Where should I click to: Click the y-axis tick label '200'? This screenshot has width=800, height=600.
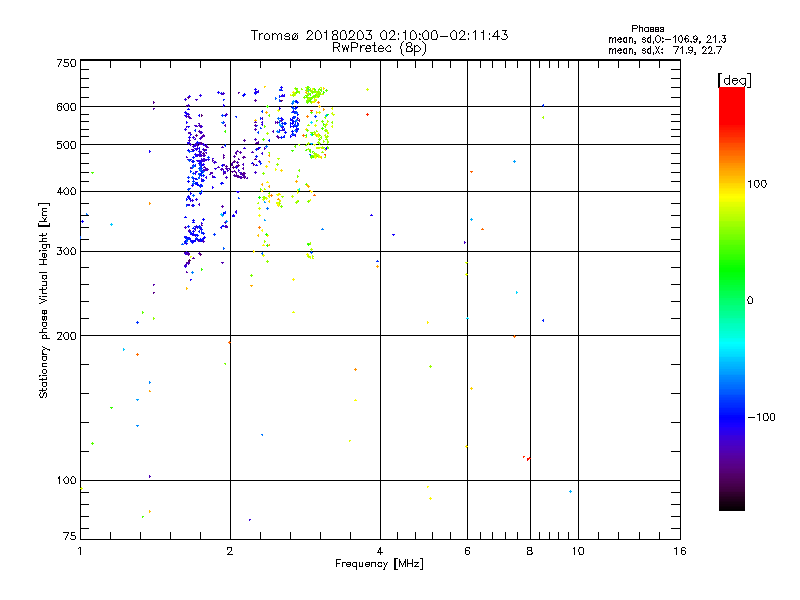66,336
